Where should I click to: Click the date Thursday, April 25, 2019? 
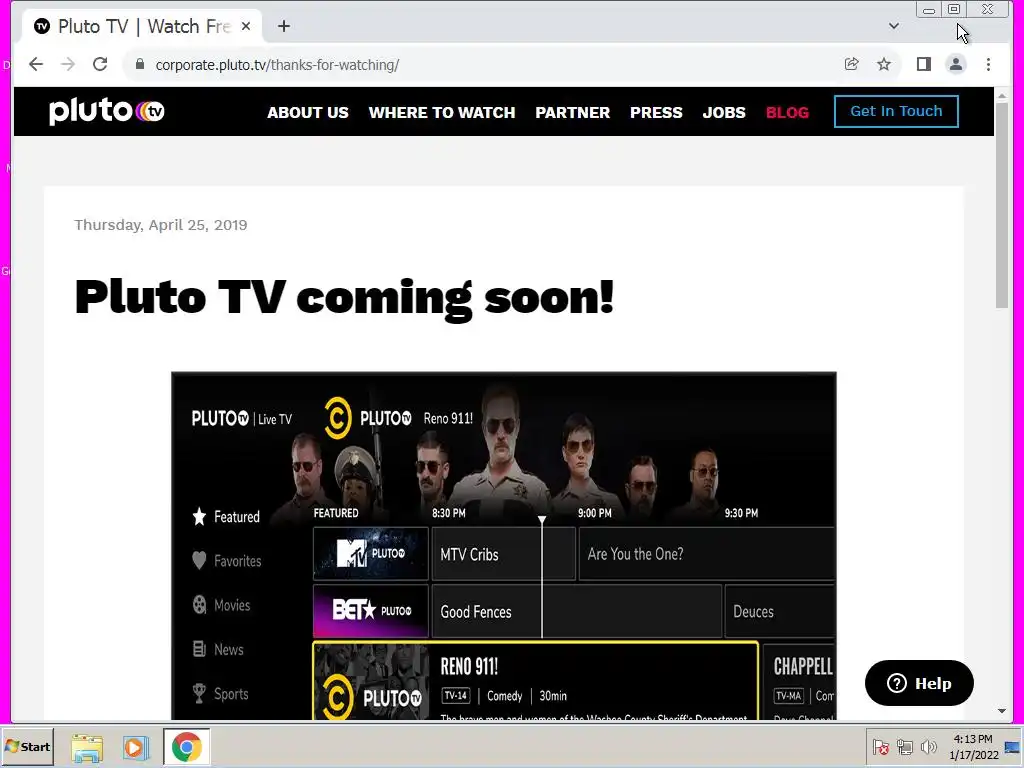pyautogui.click(x=161, y=225)
